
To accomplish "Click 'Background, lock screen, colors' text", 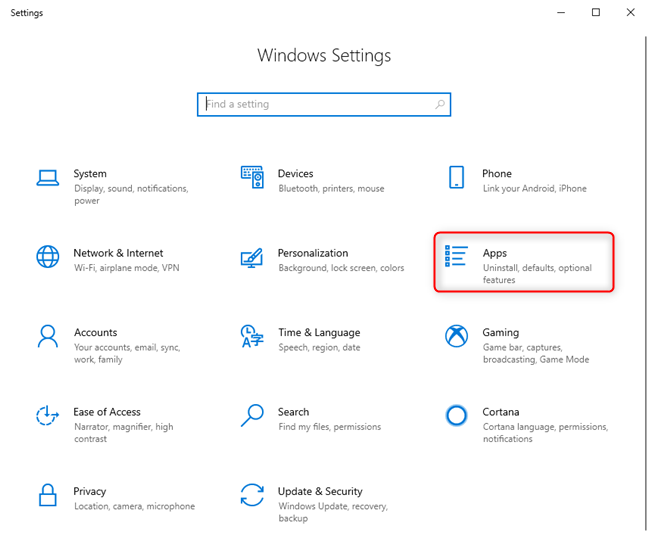I will click(341, 268).
